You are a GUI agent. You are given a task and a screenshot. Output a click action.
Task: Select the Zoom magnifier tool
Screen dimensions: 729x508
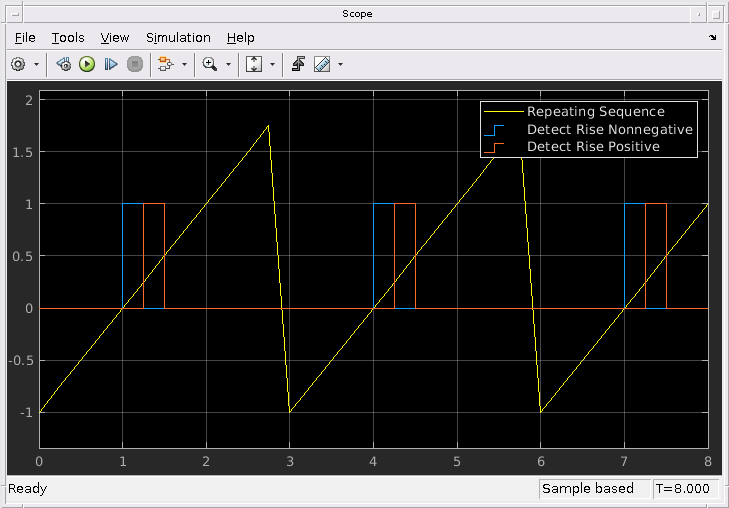[210, 64]
